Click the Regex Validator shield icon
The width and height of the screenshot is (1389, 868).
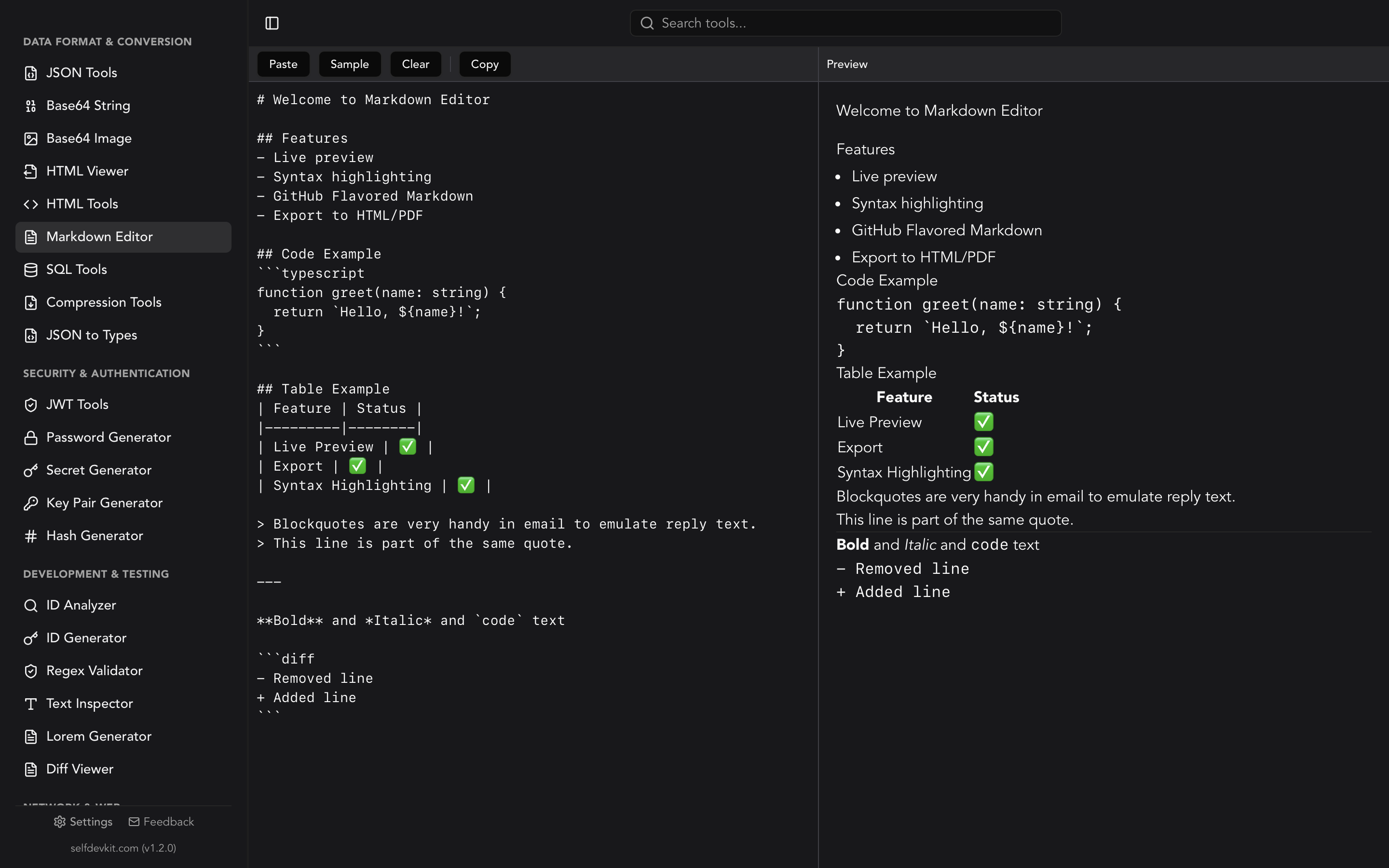(31, 670)
